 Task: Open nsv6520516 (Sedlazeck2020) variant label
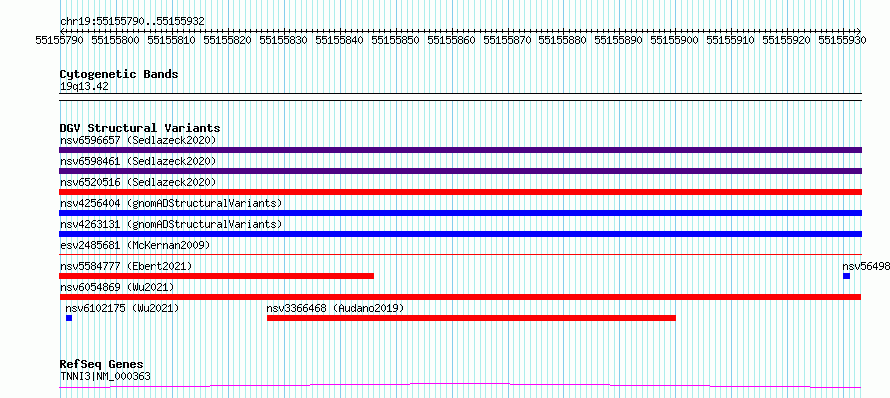click(138, 182)
